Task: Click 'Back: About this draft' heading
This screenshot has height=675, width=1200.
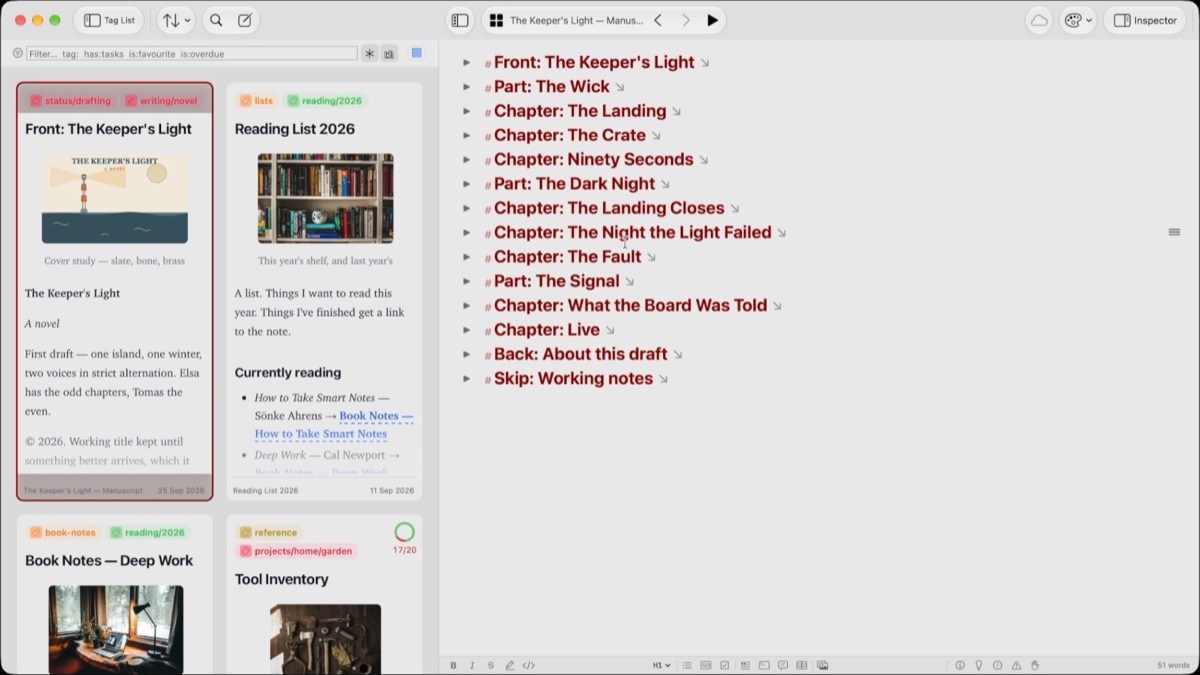Action: tap(581, 354)
